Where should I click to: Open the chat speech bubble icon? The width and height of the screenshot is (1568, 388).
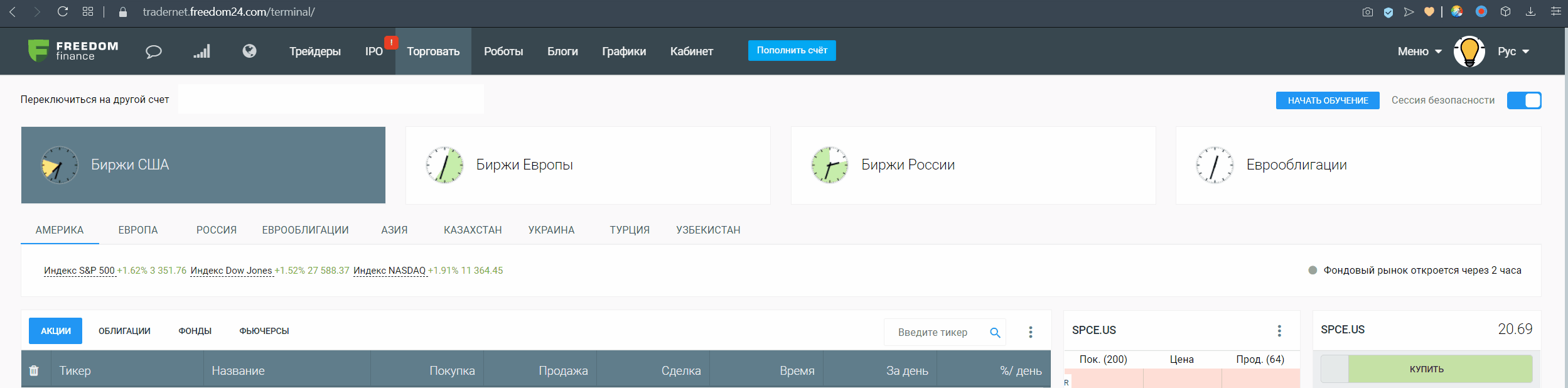tap(154, 51)
